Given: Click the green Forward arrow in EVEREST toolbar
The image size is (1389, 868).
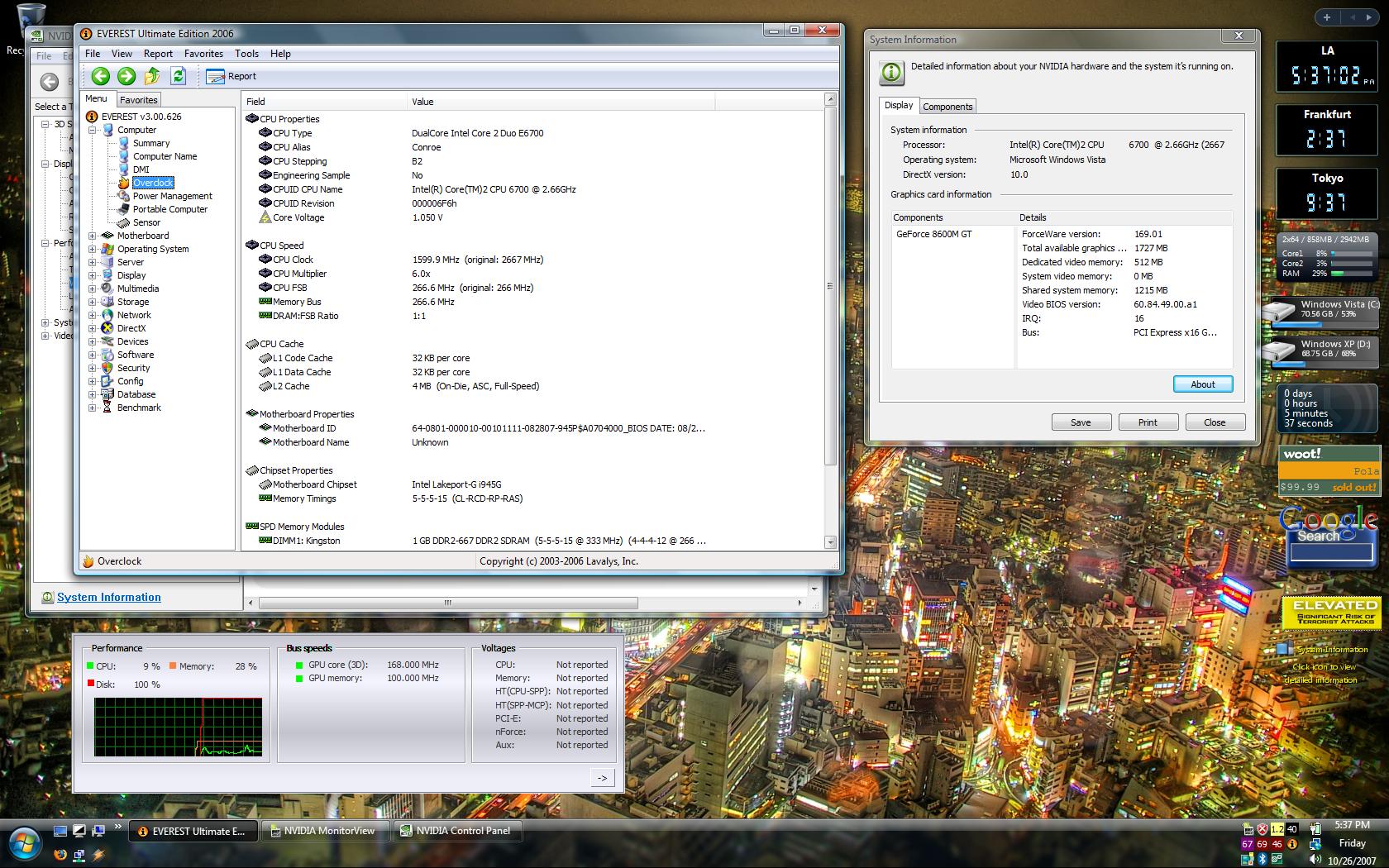Looking at the screenshot, I should coord(126,76).
